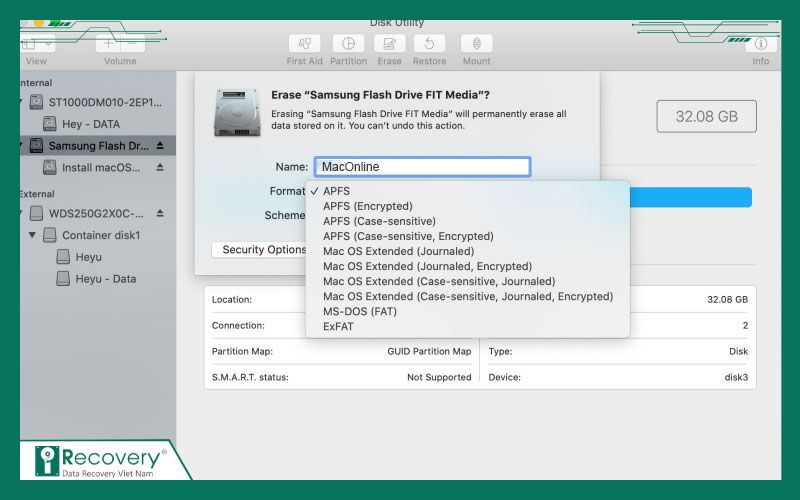Click the Security Options button
The image size is (800, 500).
[262, 249]
